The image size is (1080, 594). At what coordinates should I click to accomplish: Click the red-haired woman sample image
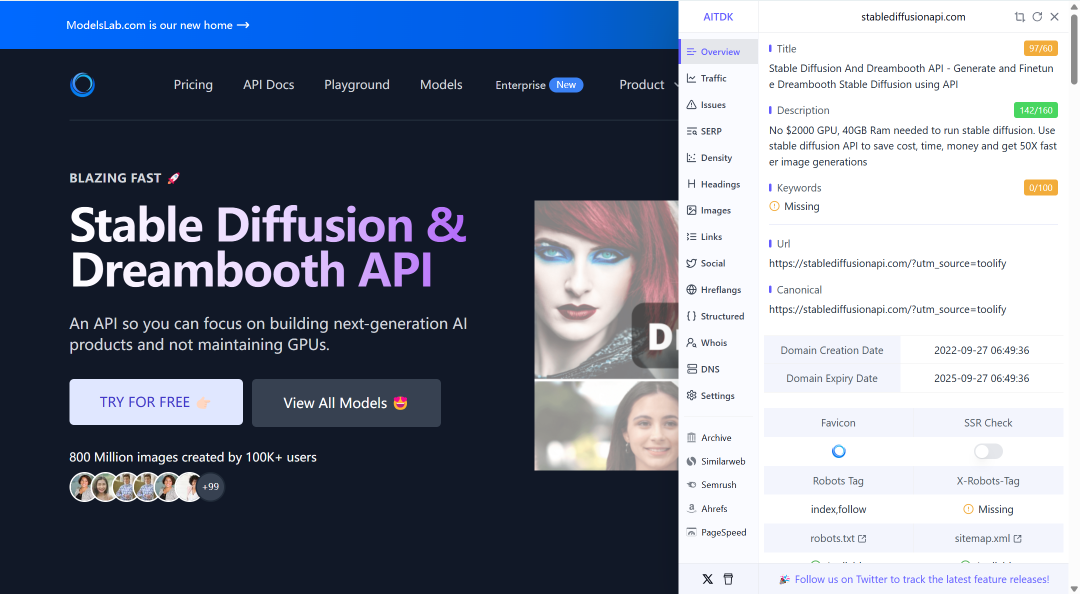tap(606, 289)
